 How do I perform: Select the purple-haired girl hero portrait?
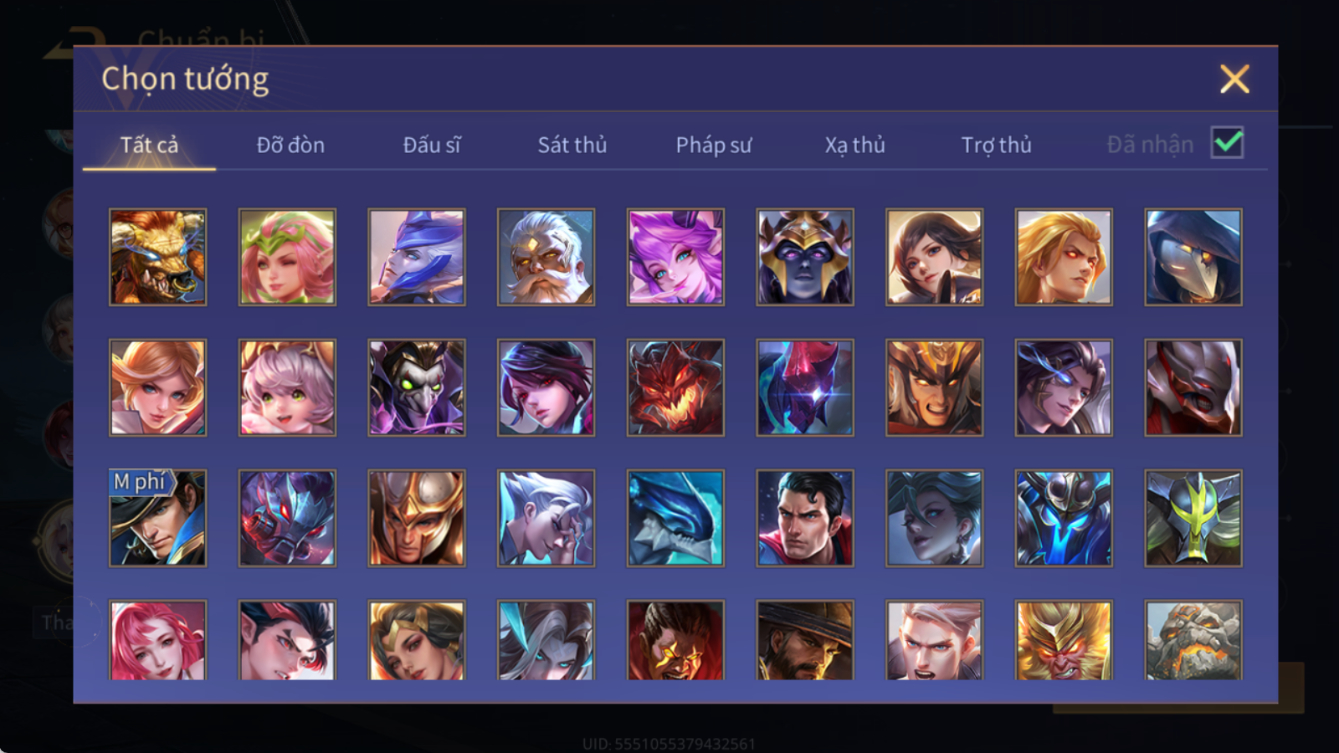point(676,257)
